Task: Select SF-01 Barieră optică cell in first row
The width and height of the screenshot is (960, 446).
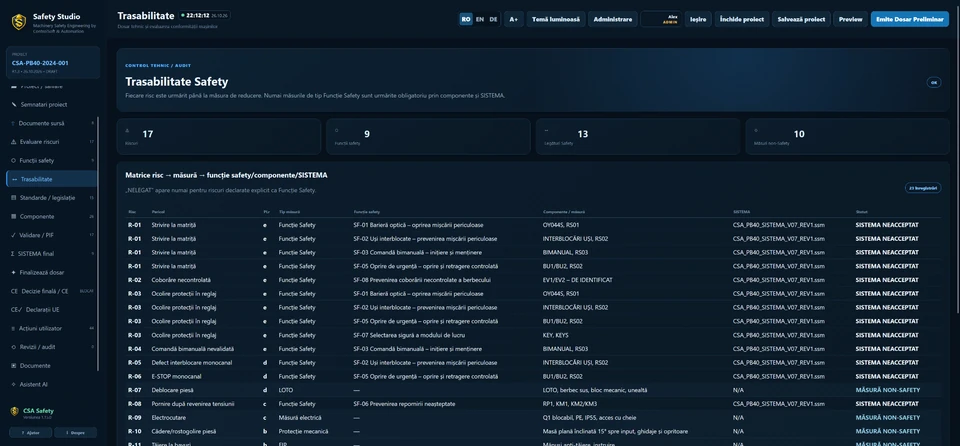Action: [418, 225]
